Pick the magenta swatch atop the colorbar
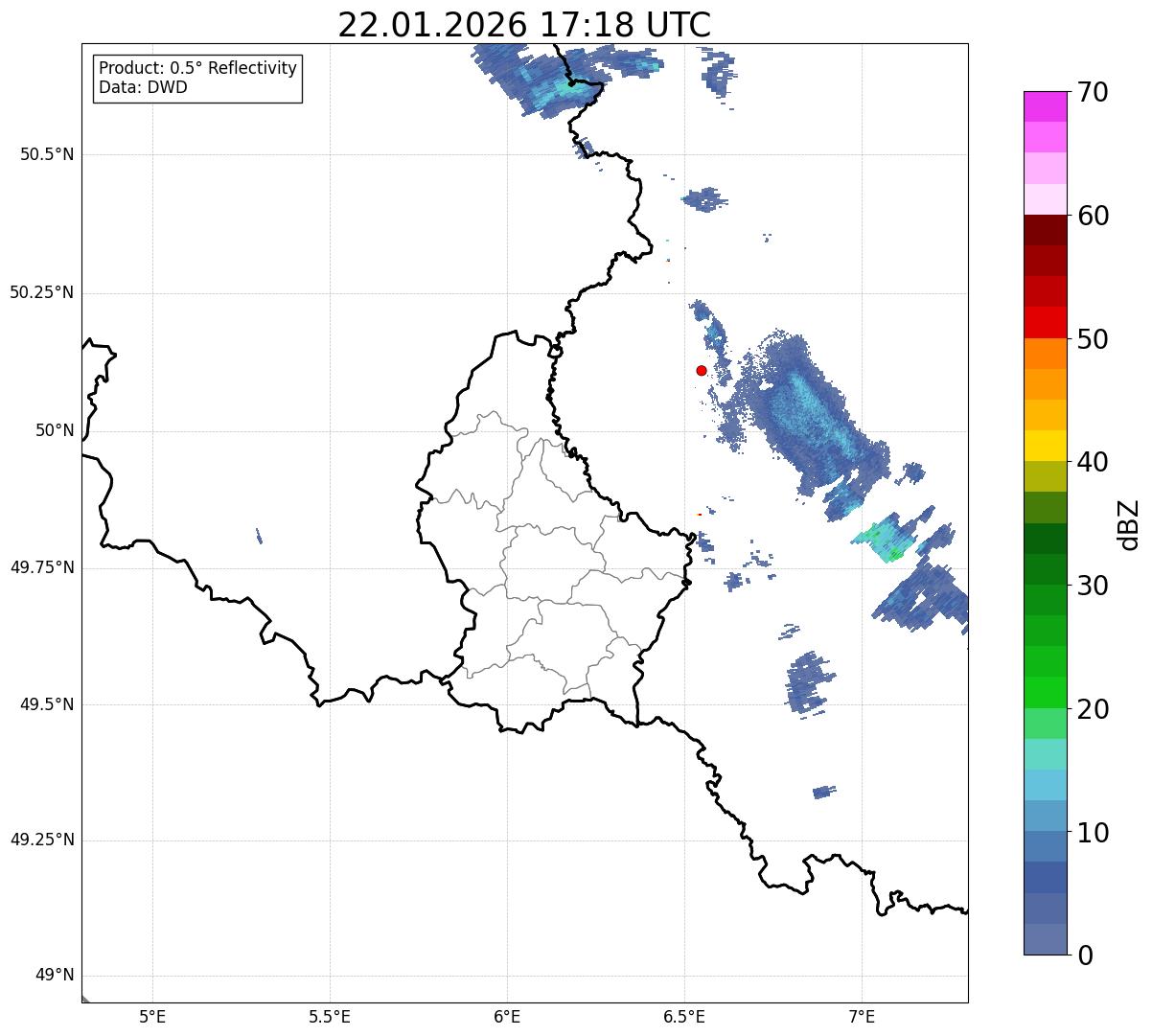This screenshot has height=1036, width=1152. tap(1045, 106)
